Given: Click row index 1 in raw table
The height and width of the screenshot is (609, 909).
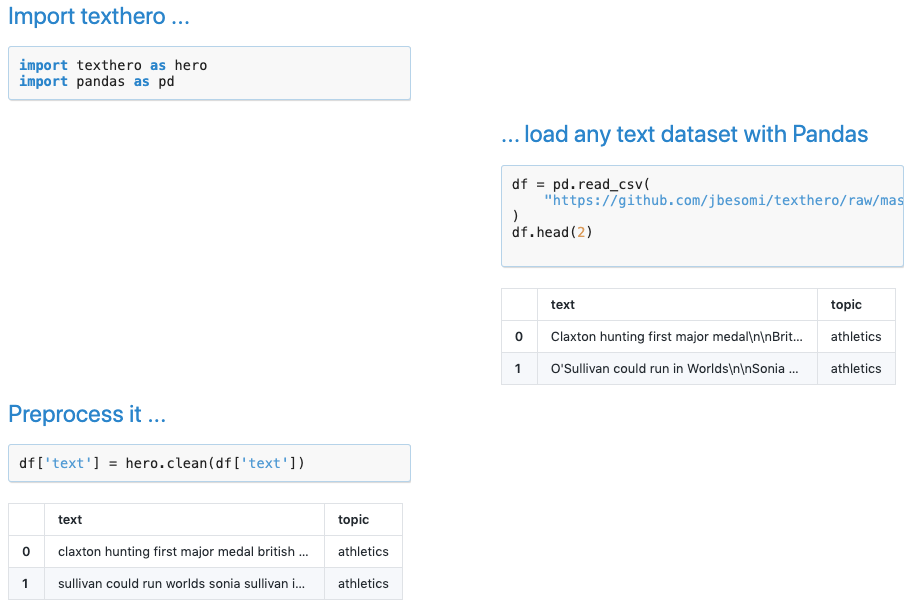Looking at the screenshot, I should pyautogui.click(x=519, y=369).
